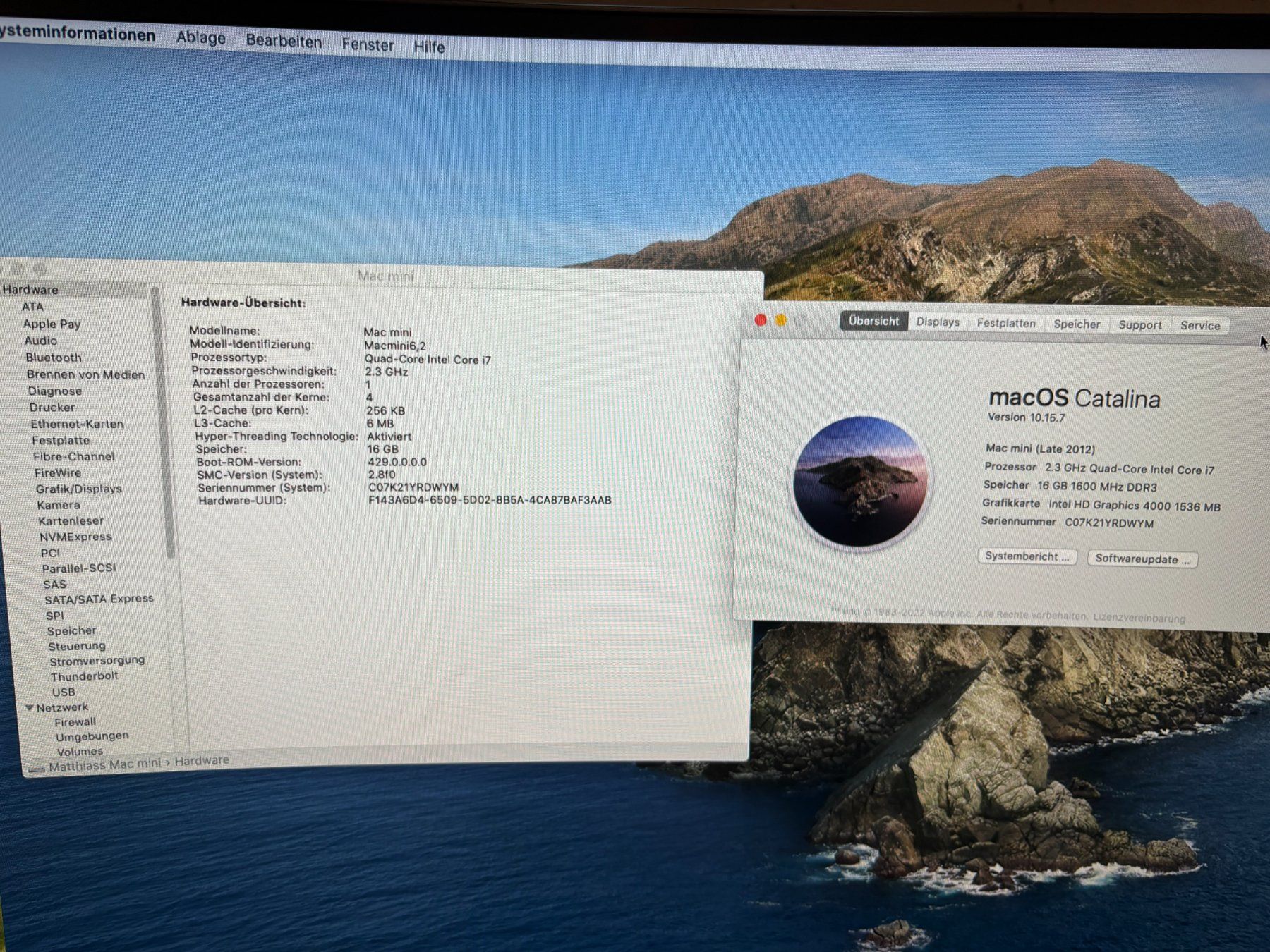Switch to the Speicher tab
Image resolution: width=1270 pixels, height=952 pixels.
tap(1077, 324)
